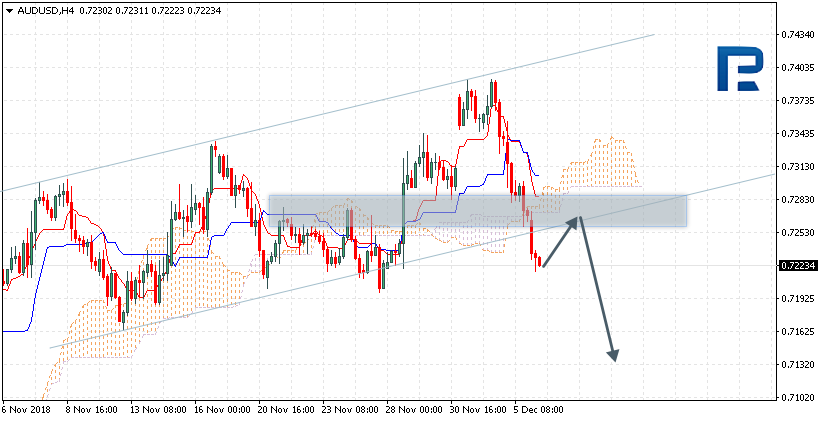
Task: Click price level 0.71925 on the axis
Action: tap(798, 299)
